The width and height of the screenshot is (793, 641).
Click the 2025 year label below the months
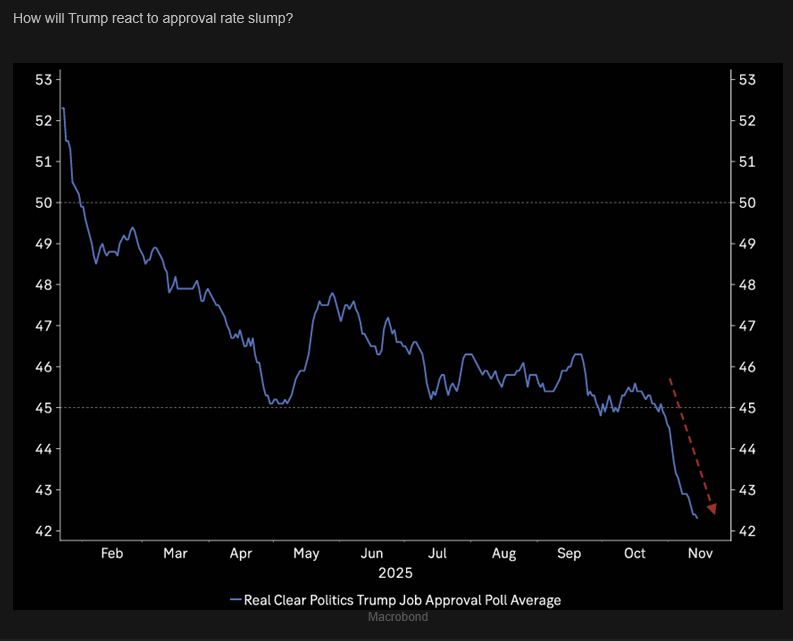click(395, 573)
